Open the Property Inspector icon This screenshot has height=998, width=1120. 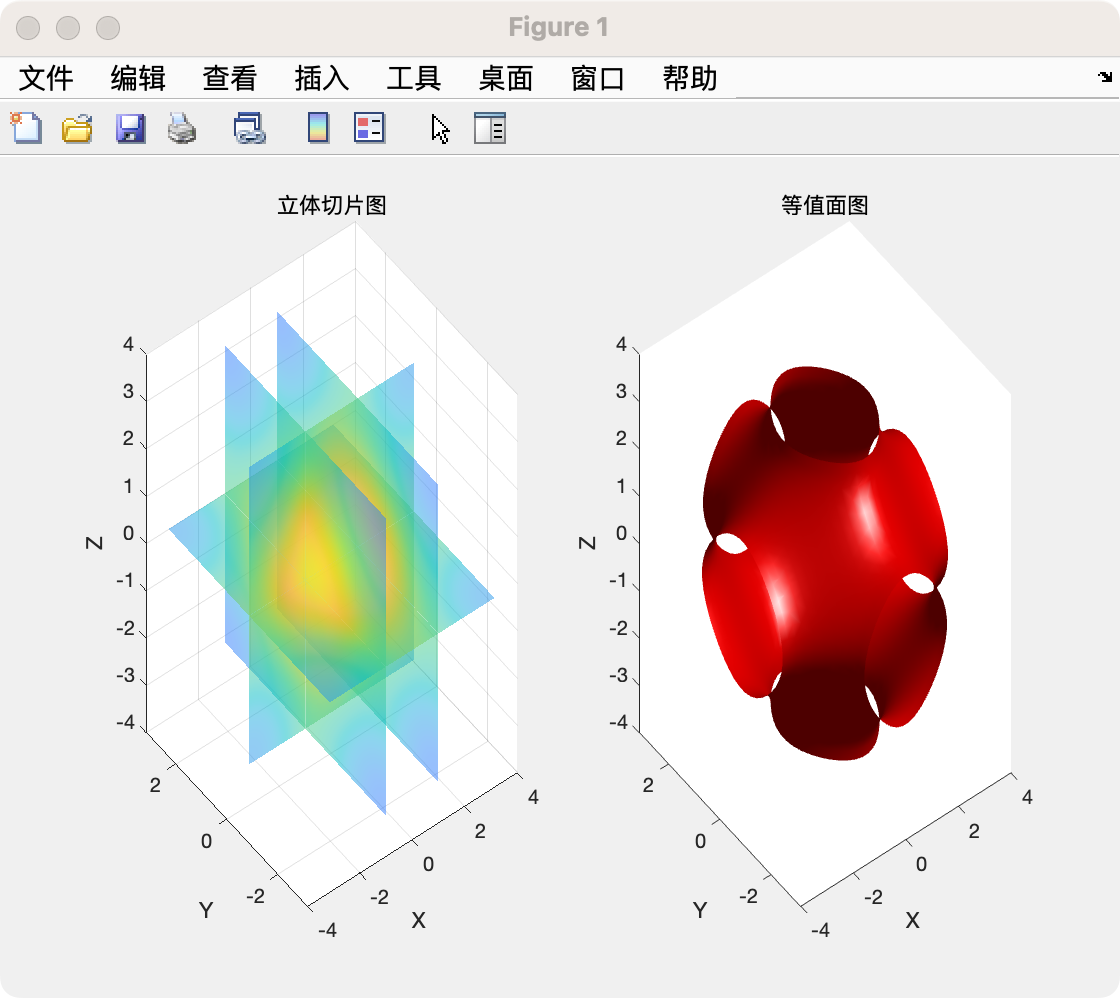[490, 129]
